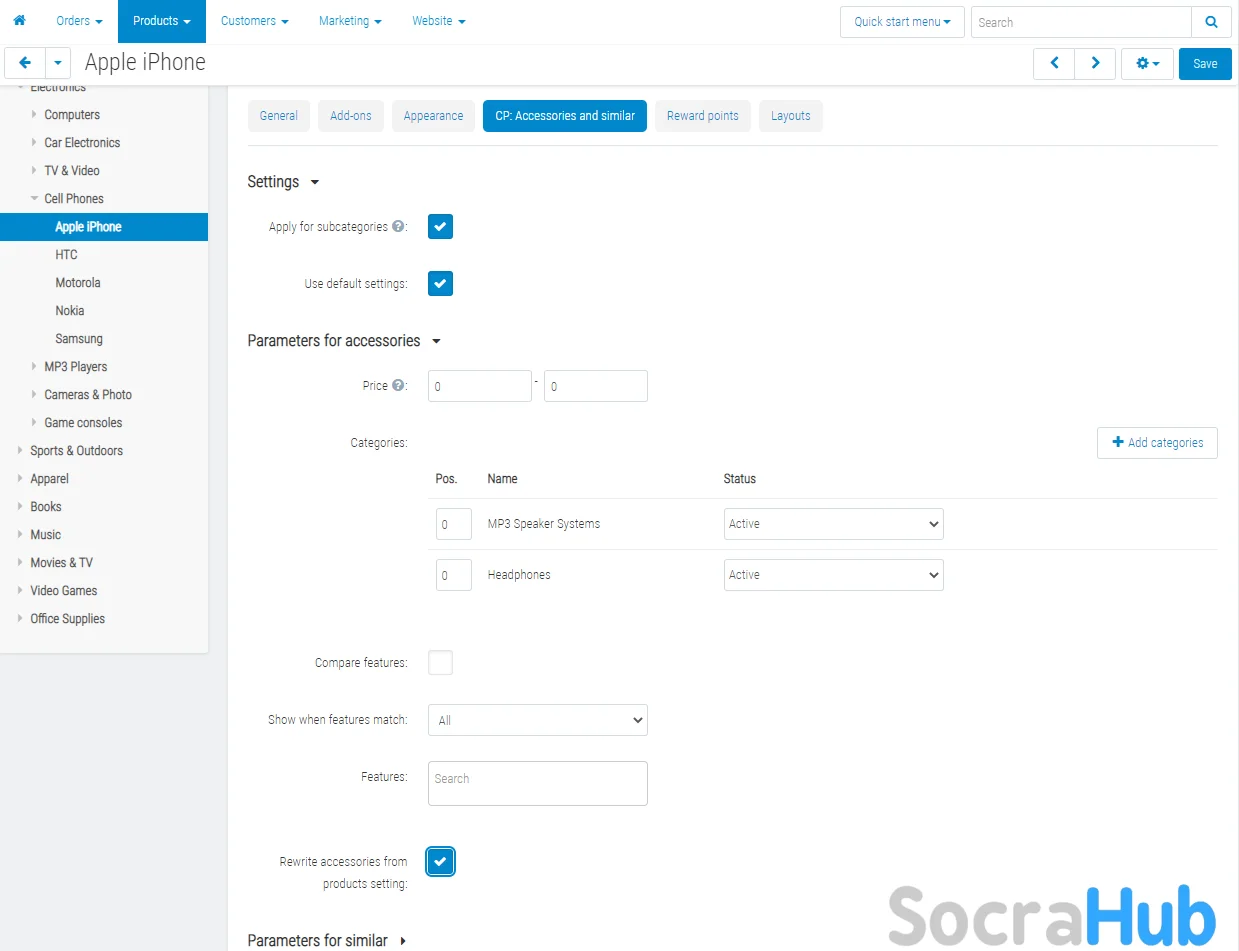The width and height of the screenshot is (1239, 951).
Task: Switch to the Layouts tab
Action: 791,116
